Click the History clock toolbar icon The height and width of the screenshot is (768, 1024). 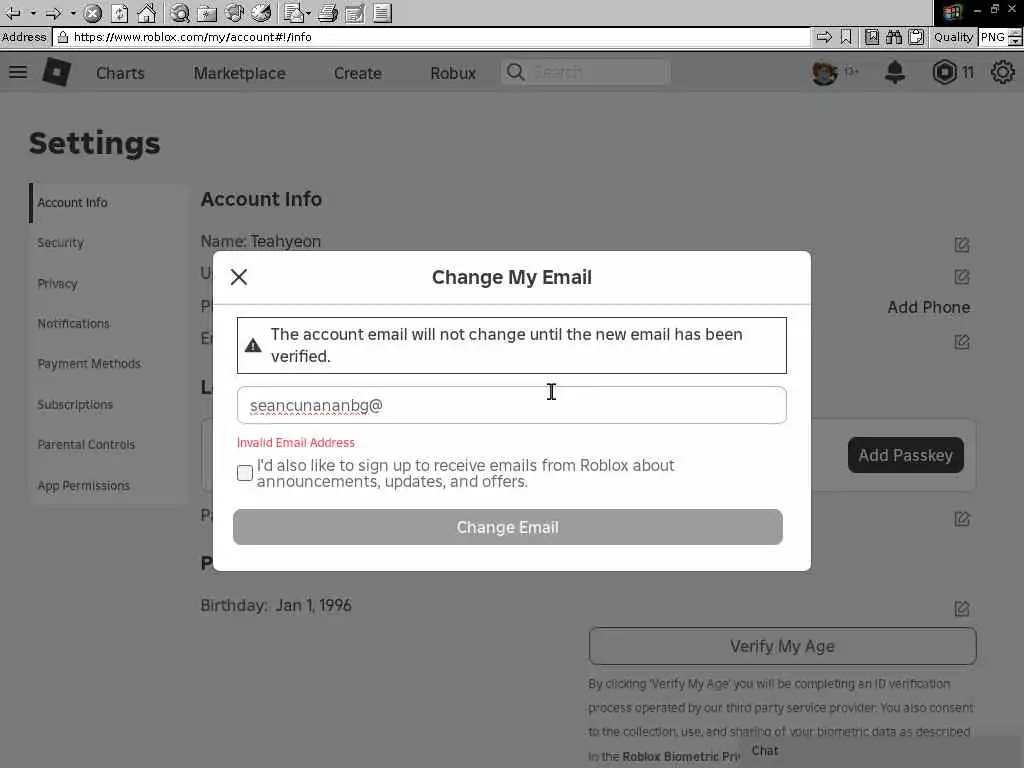[261, 13]
